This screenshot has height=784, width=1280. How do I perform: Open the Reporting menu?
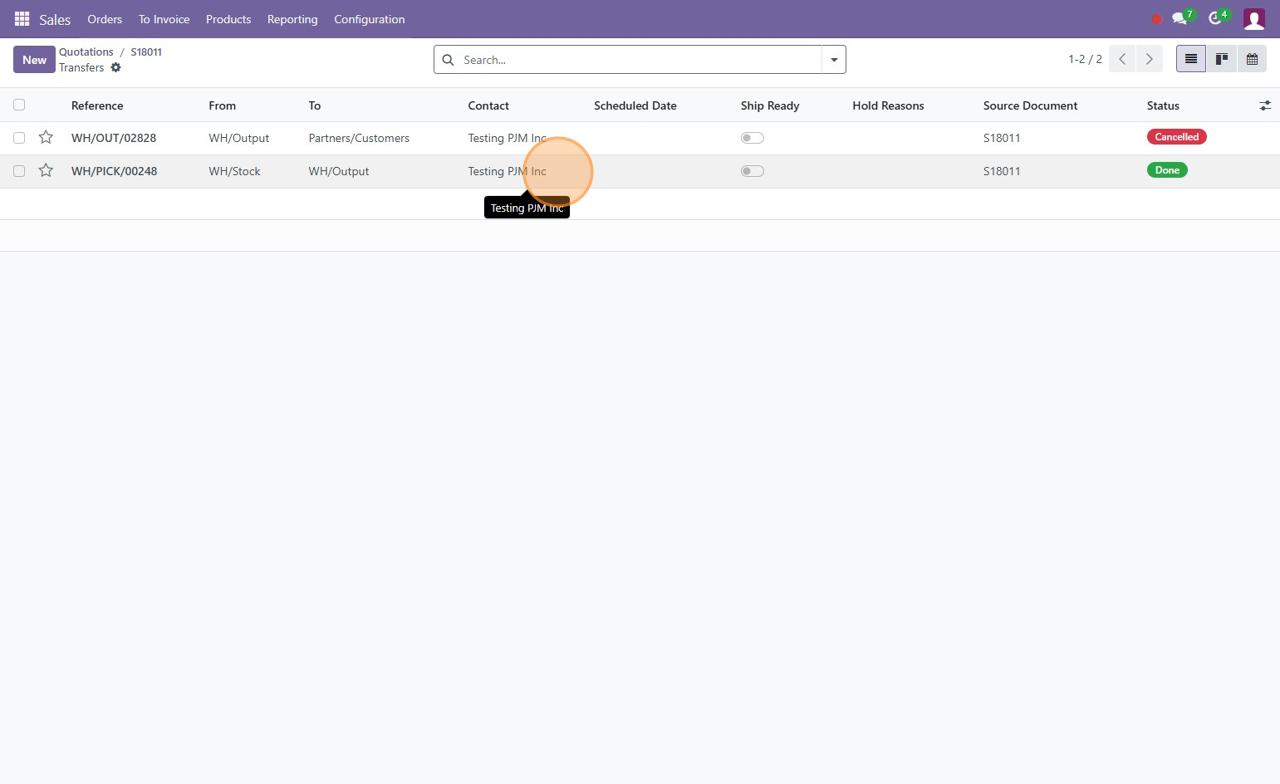[x=292, y=19]
